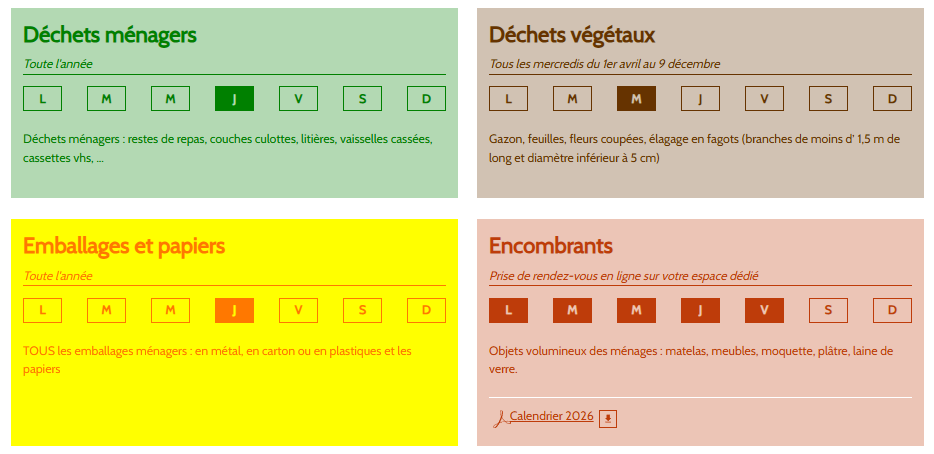Select the S day box in Emballages et papiers
This screenshot has height=454, width=934.
[362, 310]
